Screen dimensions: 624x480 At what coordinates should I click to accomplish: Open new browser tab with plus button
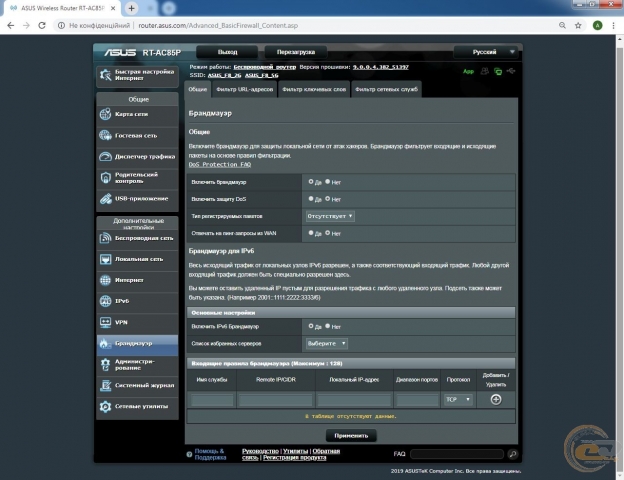pyautogui.click(x=131, y=8)
